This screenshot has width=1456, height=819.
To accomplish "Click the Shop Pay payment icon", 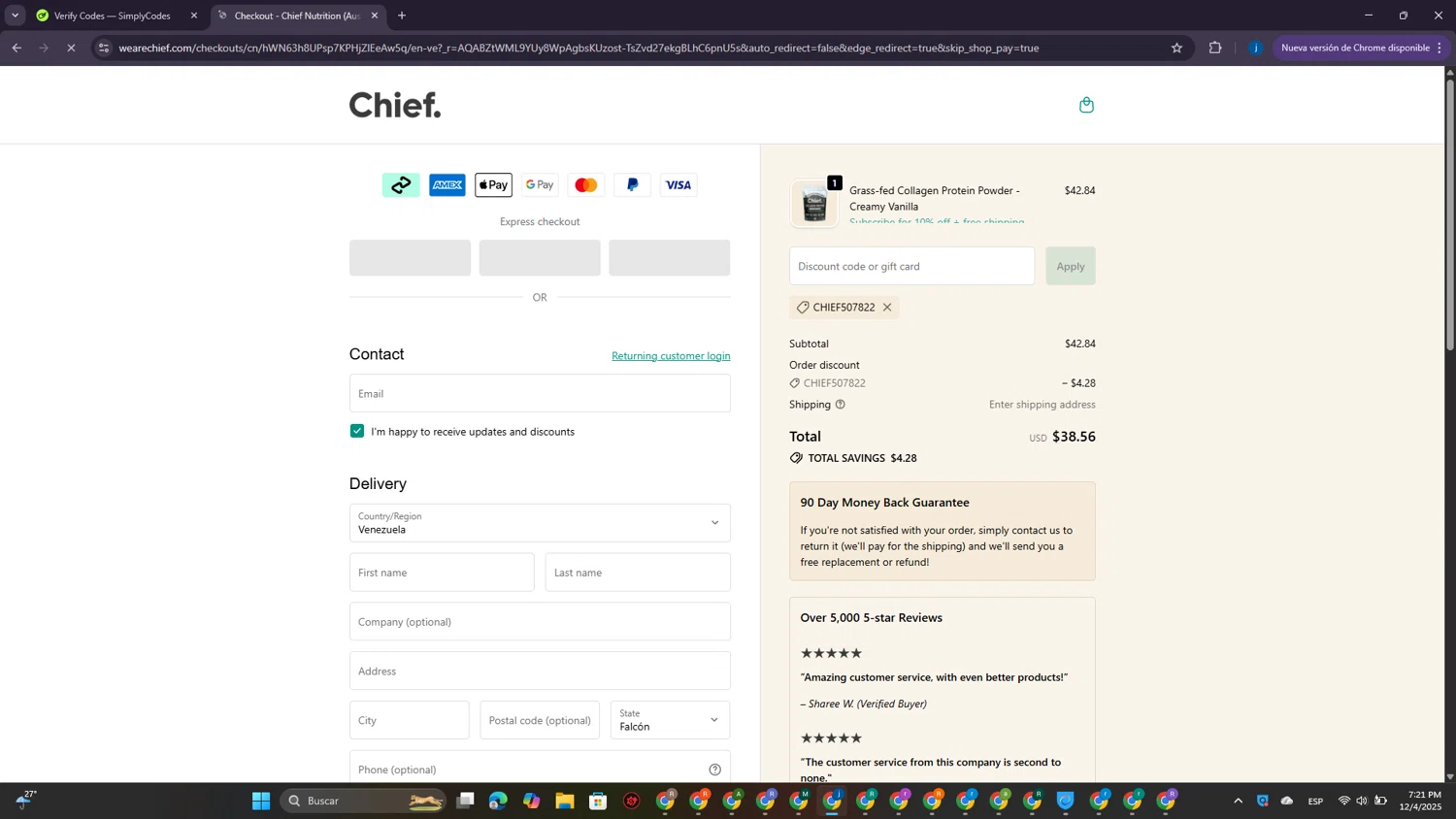I will point(401,185).
